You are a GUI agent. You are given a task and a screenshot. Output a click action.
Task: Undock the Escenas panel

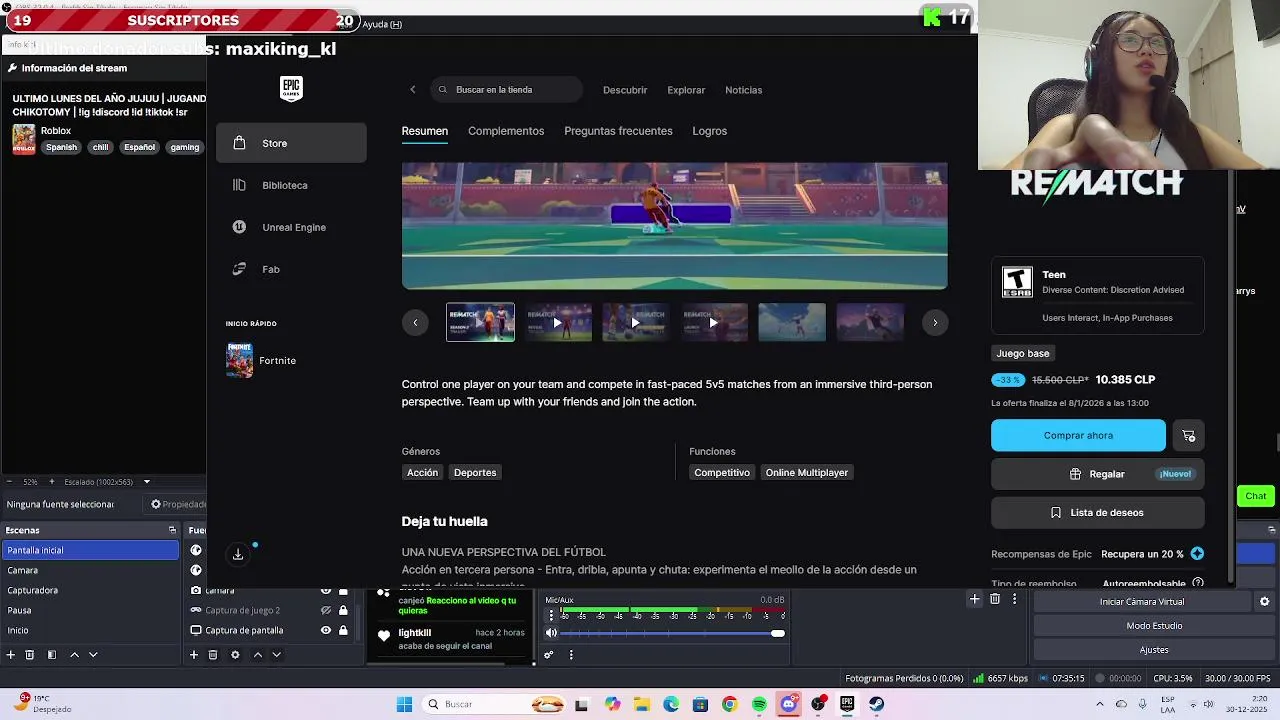(x=172, y=530)
